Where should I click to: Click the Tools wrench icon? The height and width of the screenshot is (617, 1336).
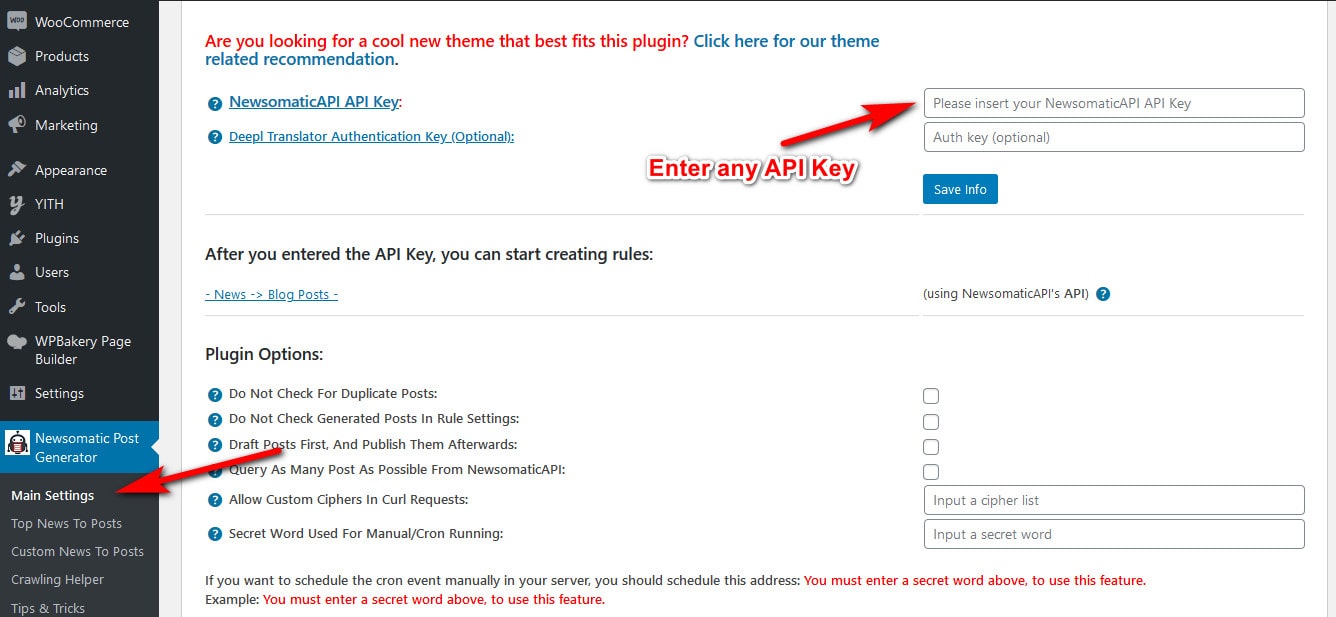pos(17,307)
